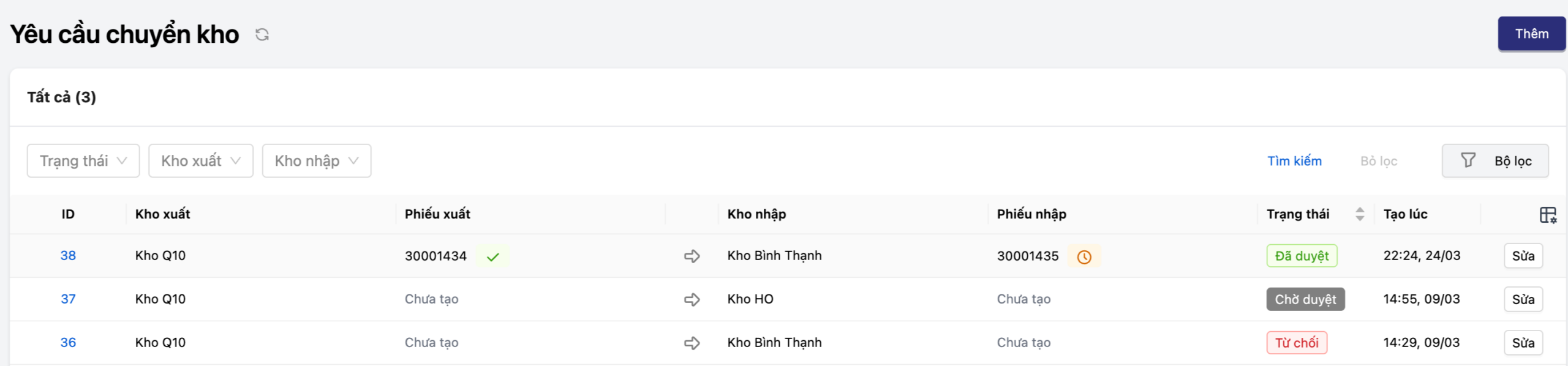Click the green checkmark next to 30001434
The height and width of the screenshot is (366, 1568).
(x=493, y=257)
